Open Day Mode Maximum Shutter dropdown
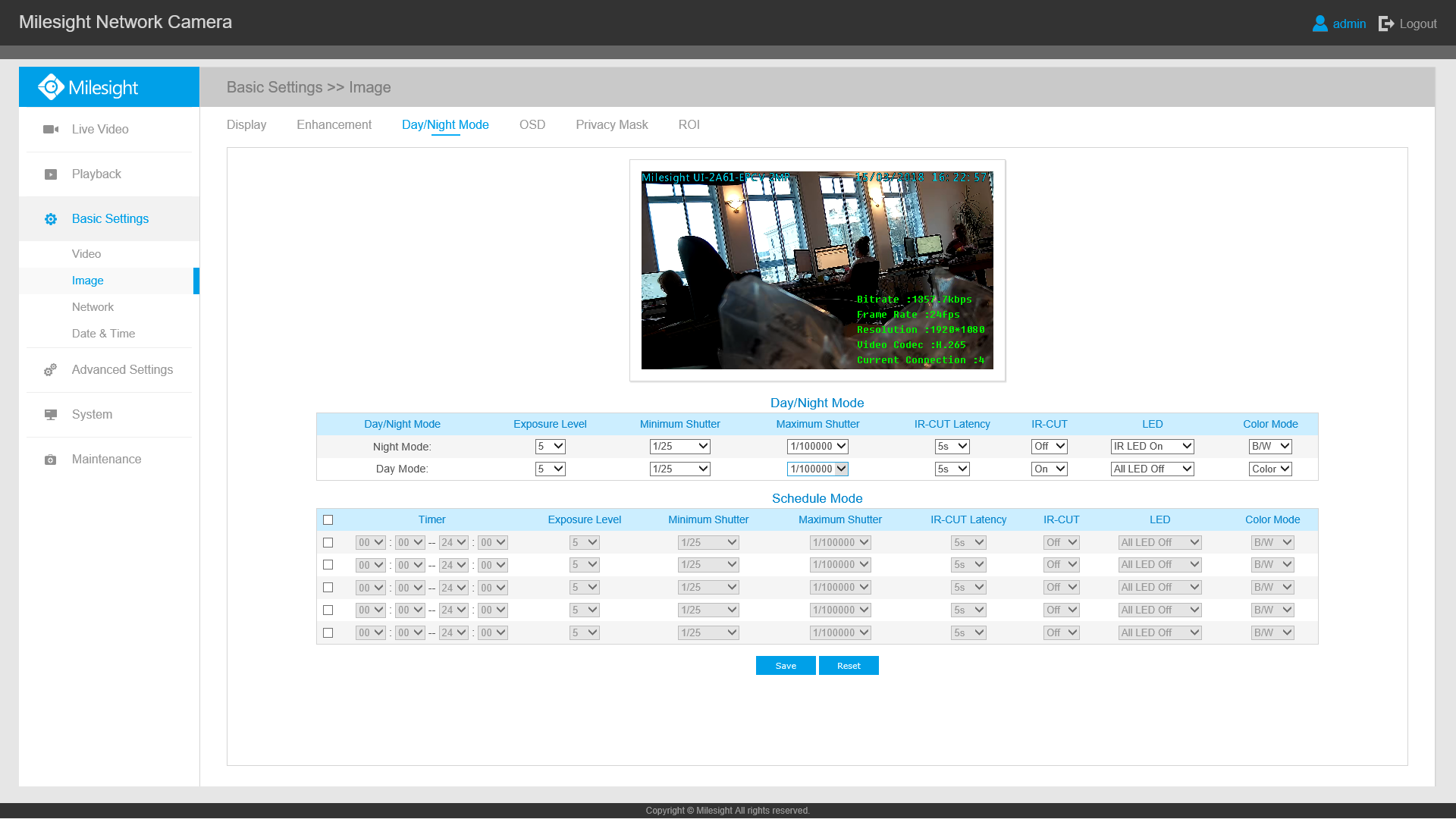Screen dimensions: 1456x819 click(x=817, y=469)
